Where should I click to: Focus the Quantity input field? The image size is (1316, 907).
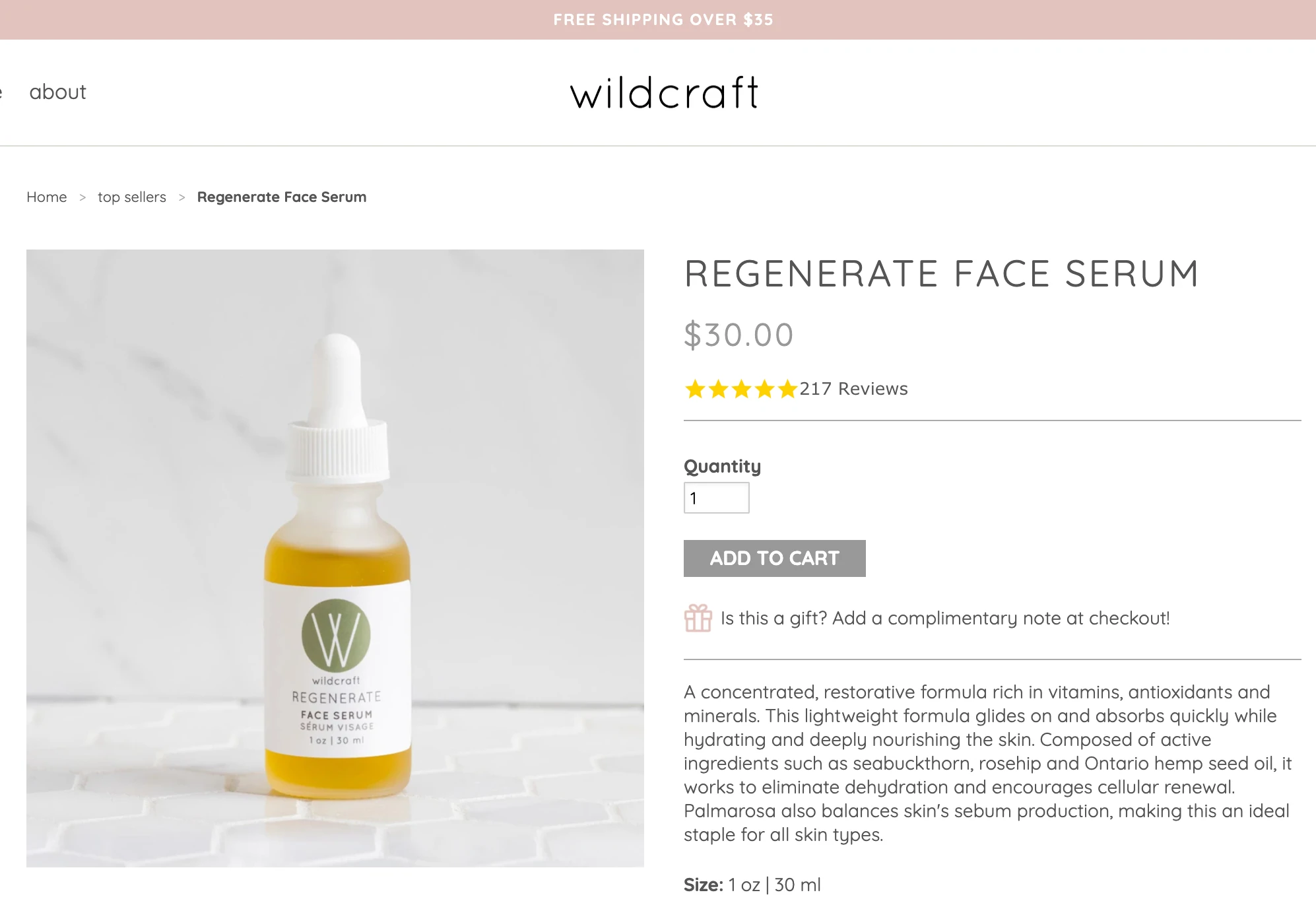click(x=717, y=498)
